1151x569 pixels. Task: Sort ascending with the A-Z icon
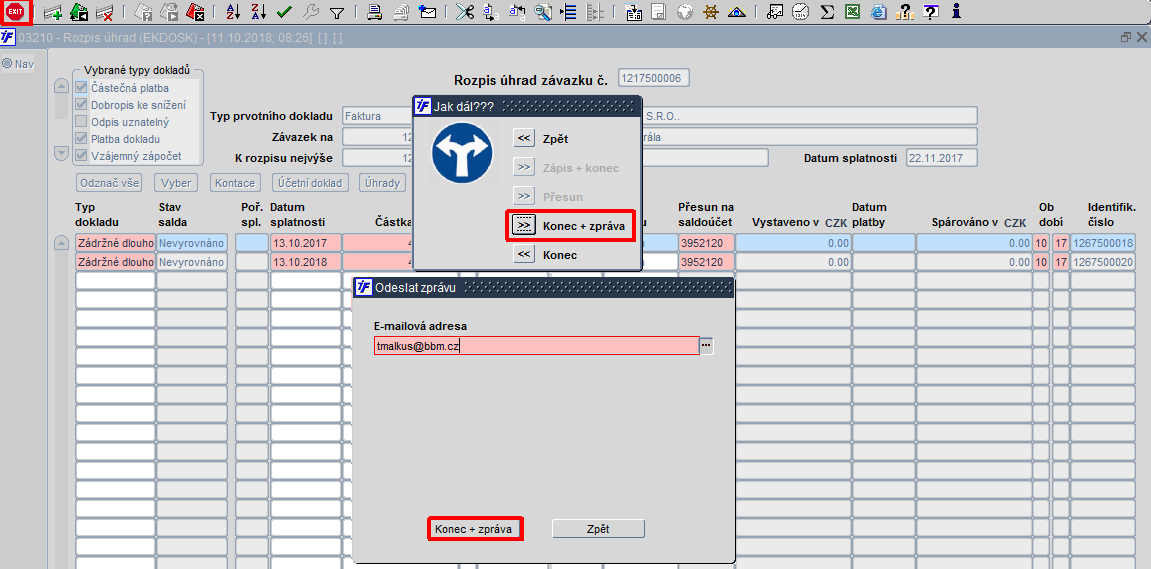tap(232, 12)
